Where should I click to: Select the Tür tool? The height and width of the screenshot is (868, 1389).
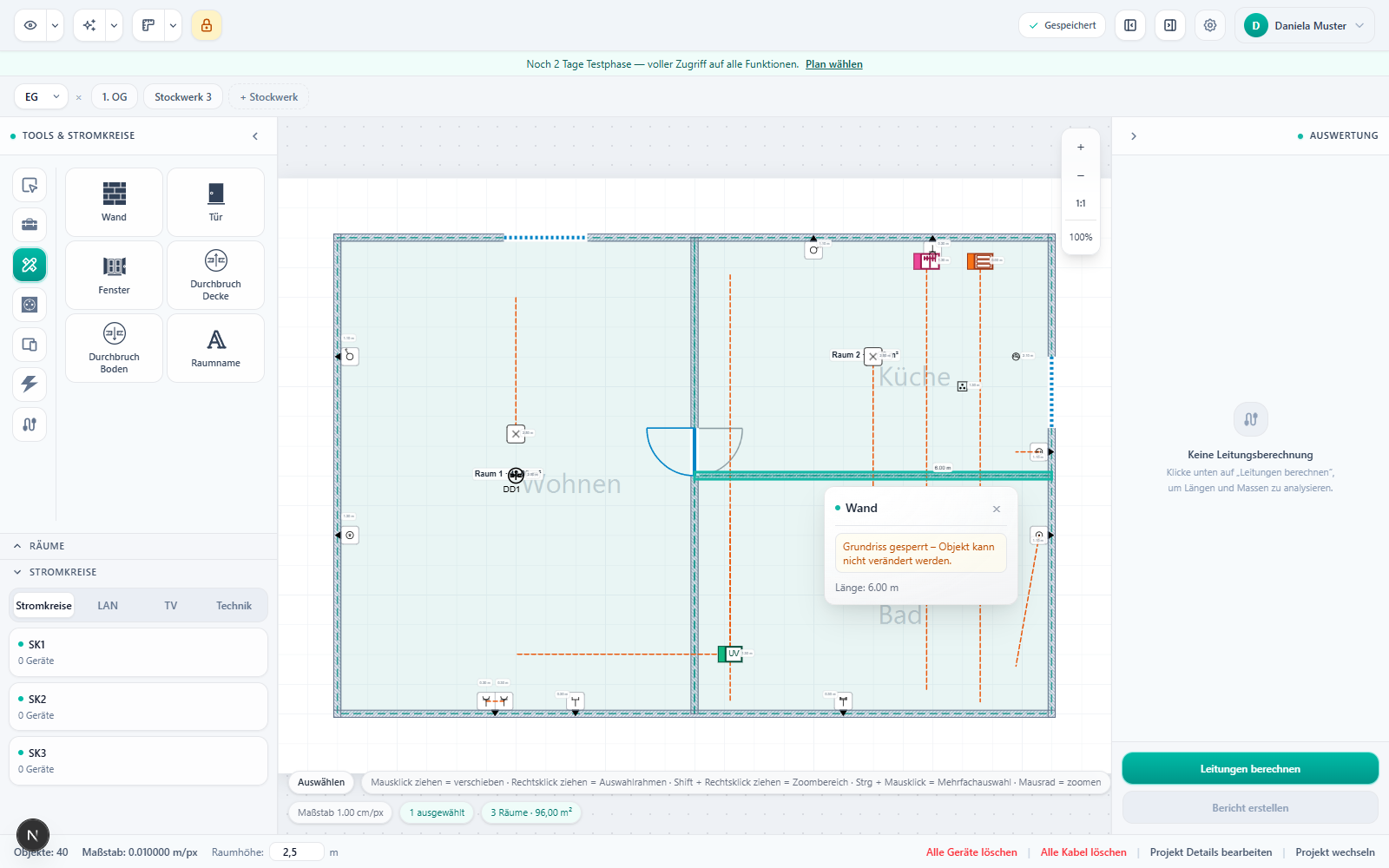point(215,202)
